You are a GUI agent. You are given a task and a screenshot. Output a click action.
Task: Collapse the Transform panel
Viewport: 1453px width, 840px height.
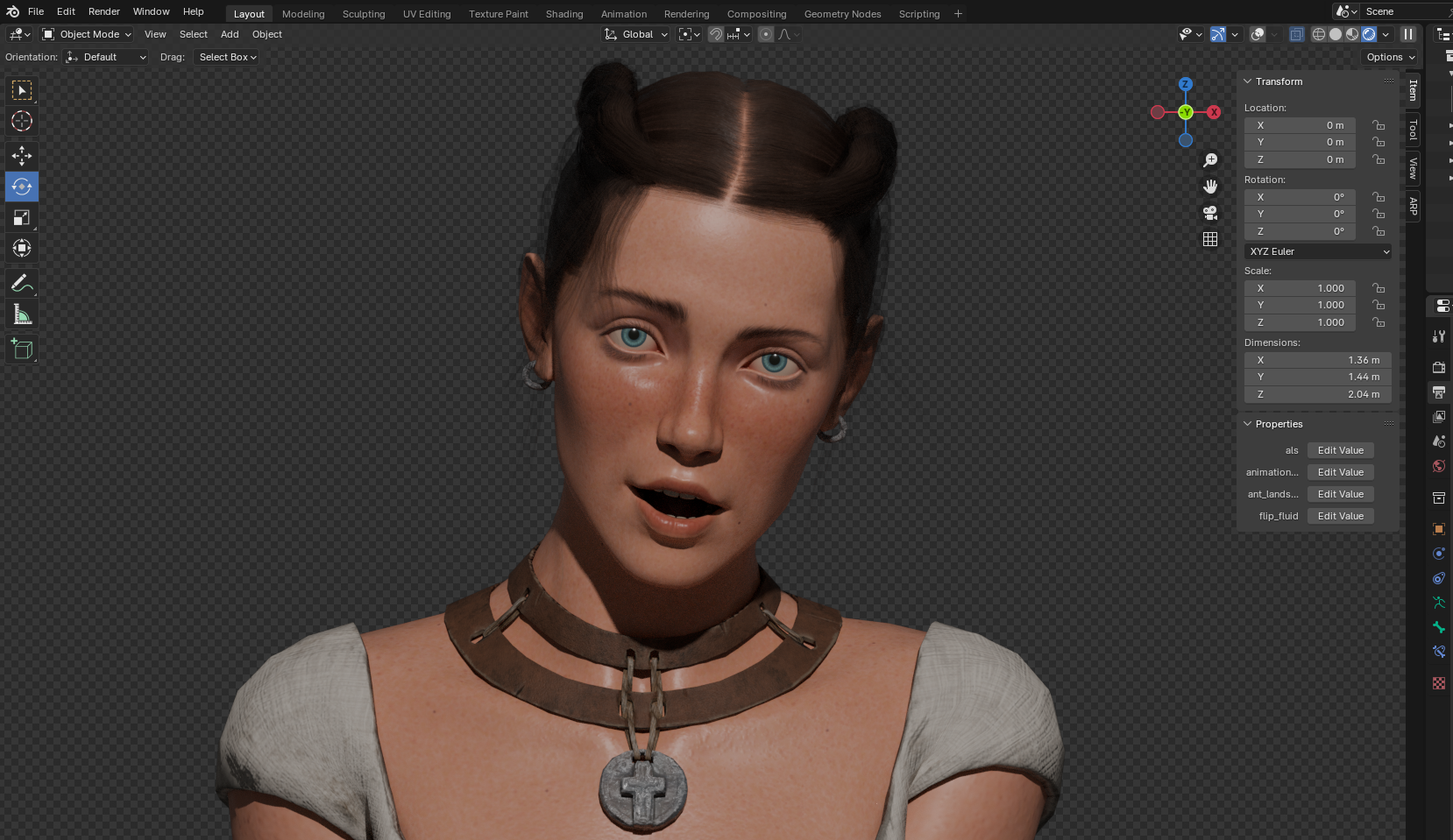pyautogui.click(x=1248, y=81)
